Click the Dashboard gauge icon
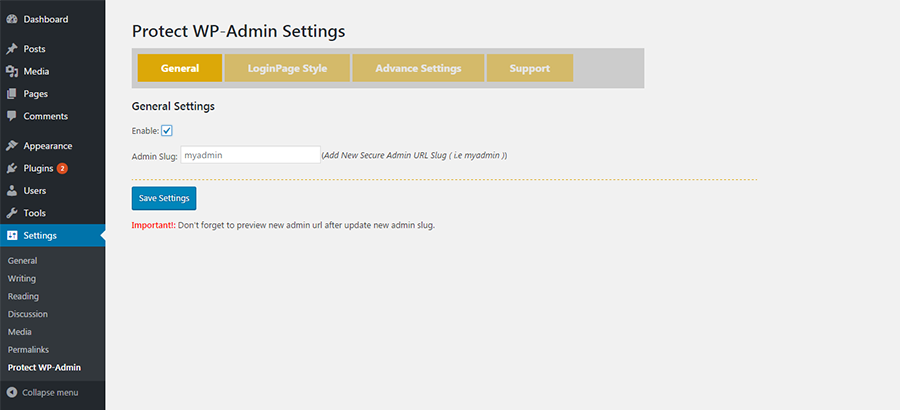Image resolution: width=900 pixels, height=410 pixels. tap(11, 20)
